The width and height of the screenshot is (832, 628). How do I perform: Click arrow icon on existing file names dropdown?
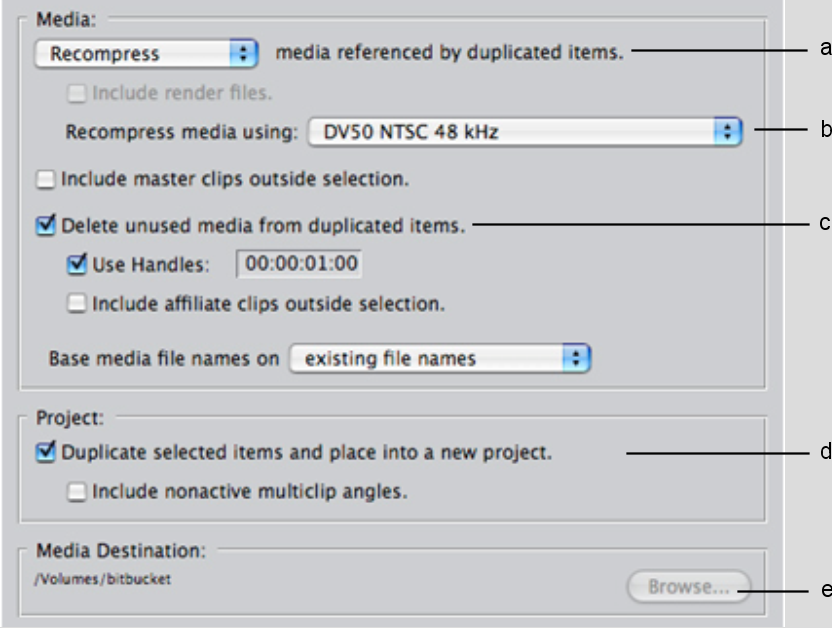click(577, 357)
